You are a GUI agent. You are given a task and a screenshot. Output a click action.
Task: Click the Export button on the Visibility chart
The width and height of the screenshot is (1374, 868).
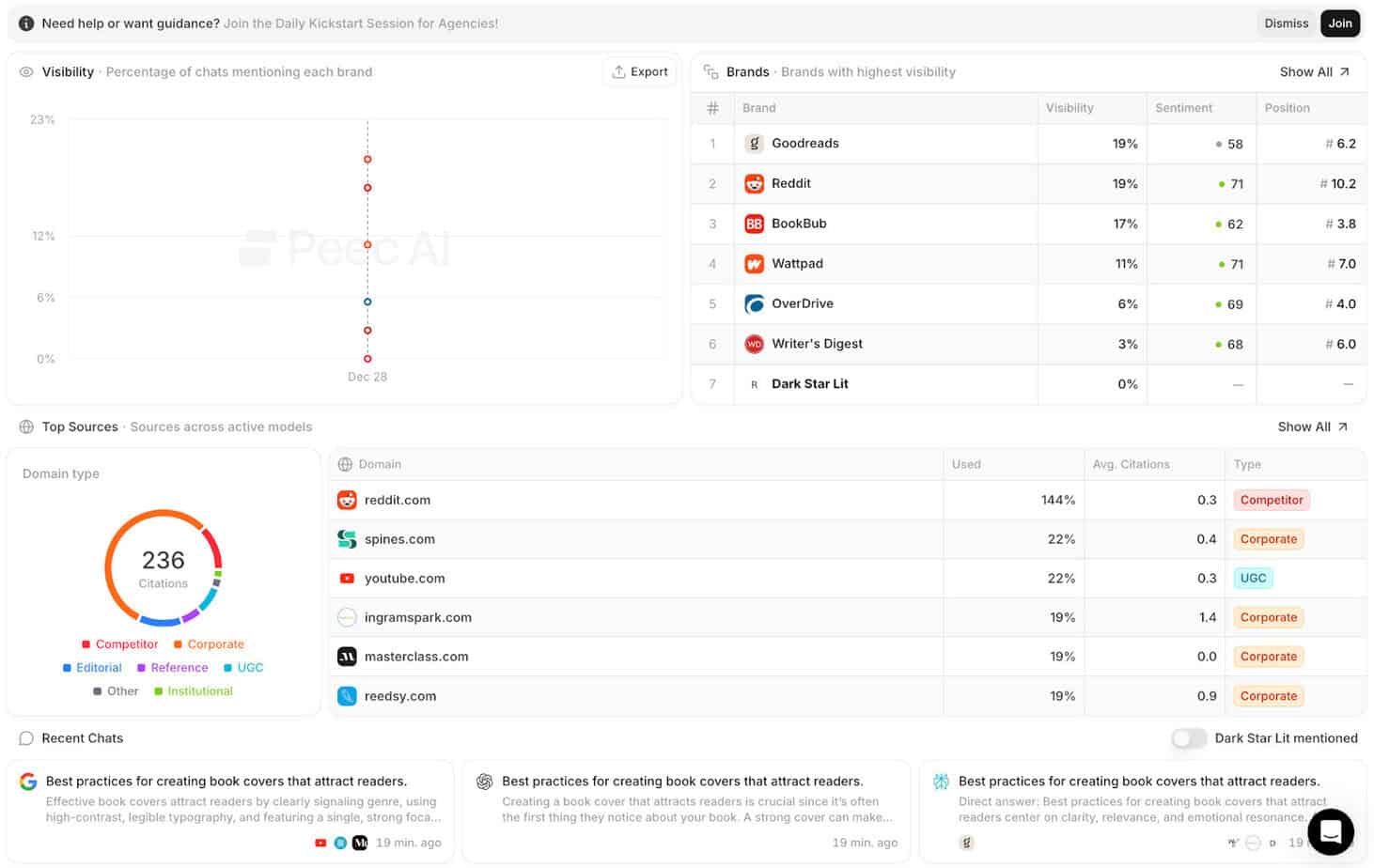(x=640, y=71)
